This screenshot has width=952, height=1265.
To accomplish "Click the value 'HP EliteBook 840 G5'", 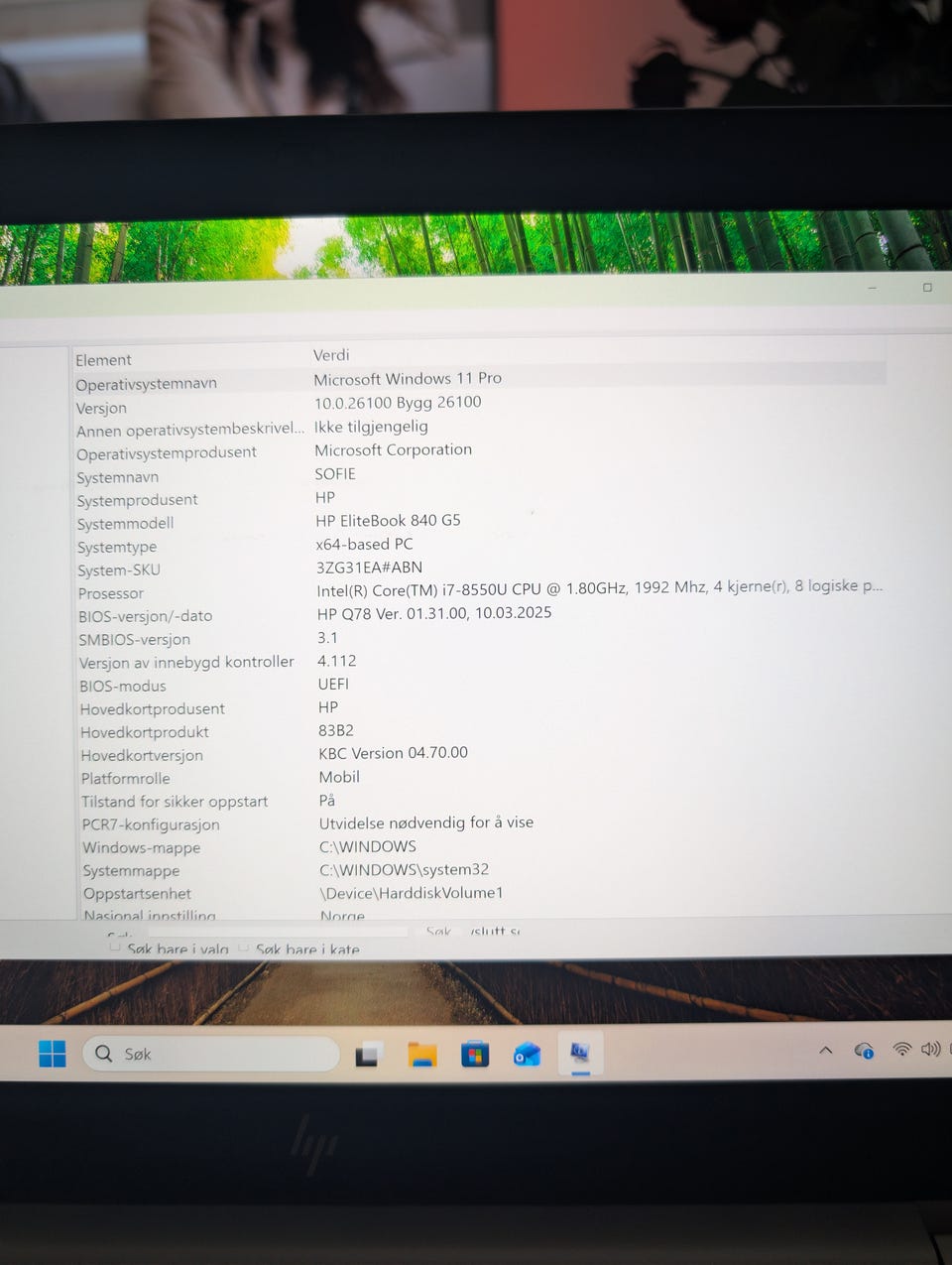I will 388,520.
